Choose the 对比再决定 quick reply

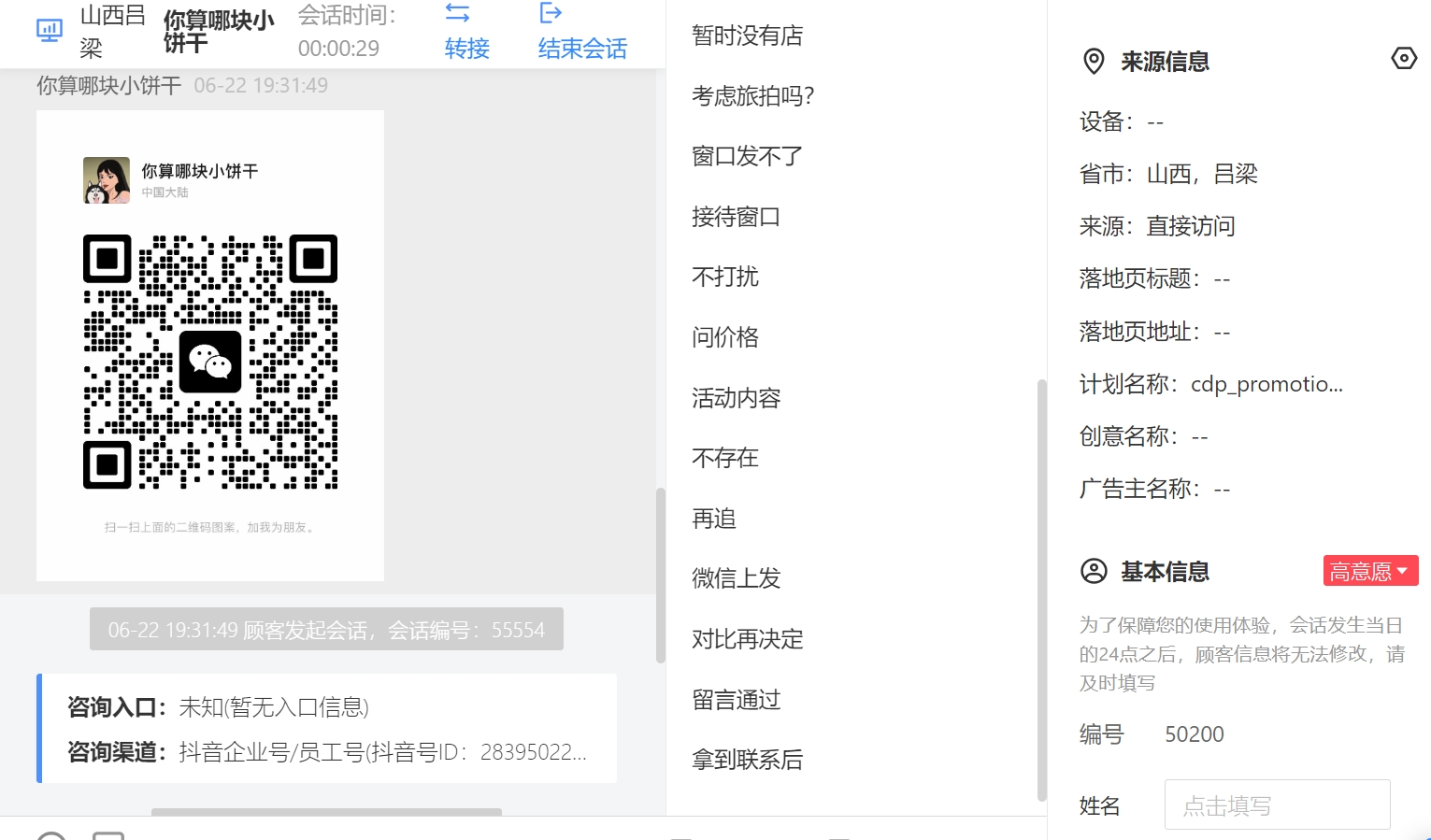pyautogui.click(x=747, y=639)
